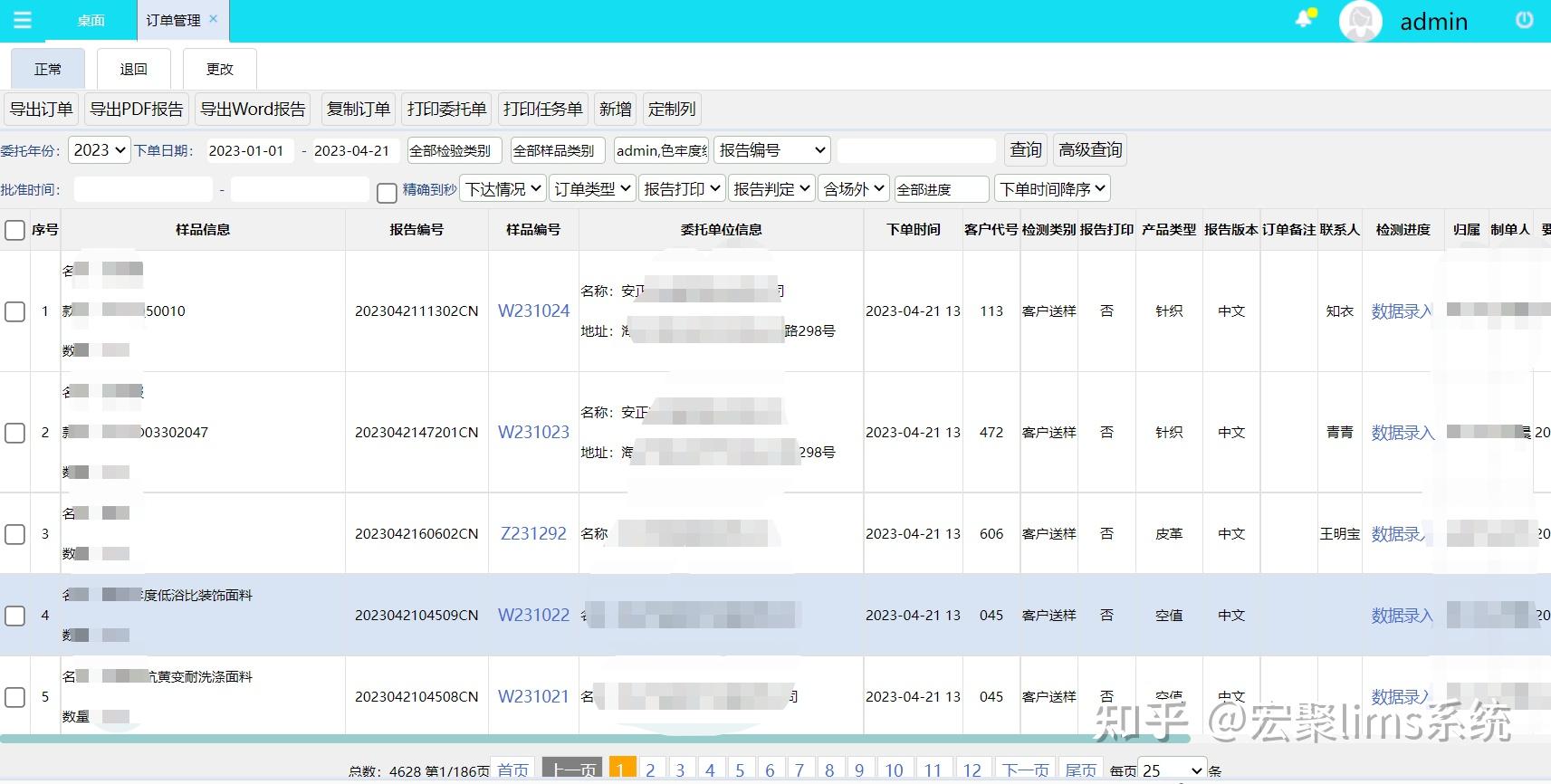
Task: Focus the search keyword text box
Action: [916, 150]
